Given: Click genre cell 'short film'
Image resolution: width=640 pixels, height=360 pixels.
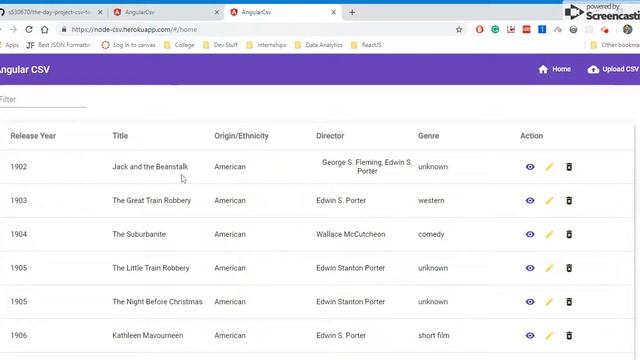Looking at the screenshot, I should tap(433, 336).
